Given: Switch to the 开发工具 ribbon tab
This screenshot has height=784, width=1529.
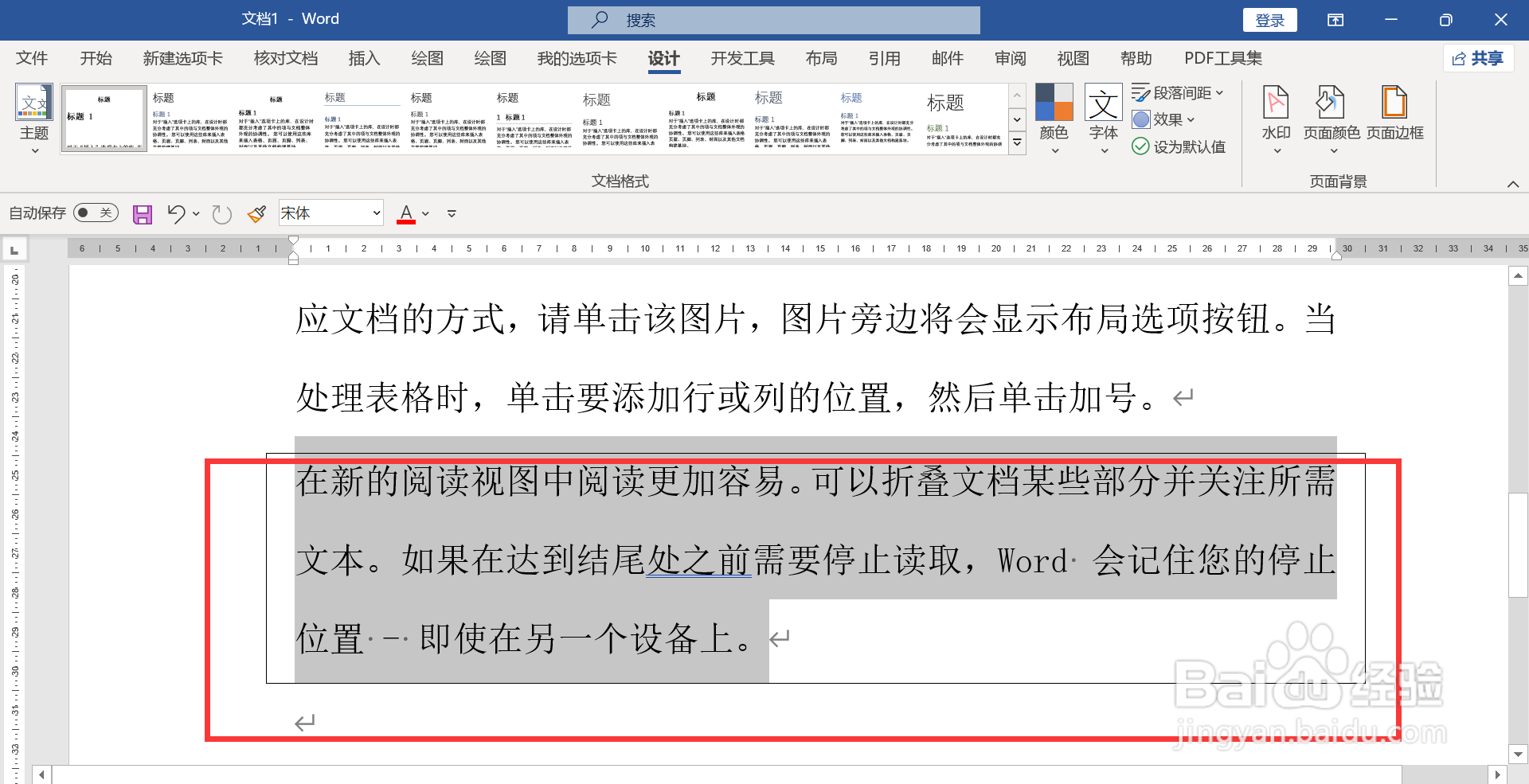Looking at the screenshot, I should [741, 58].
